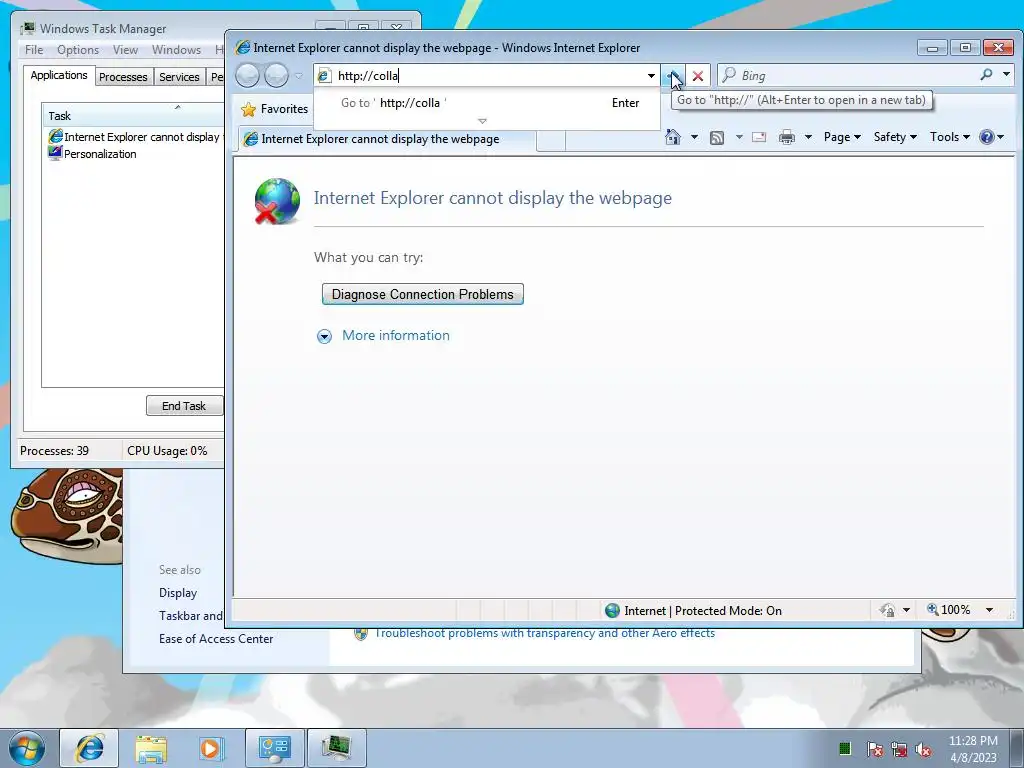Select Personalization task in Task Manager list

[92, 154]
